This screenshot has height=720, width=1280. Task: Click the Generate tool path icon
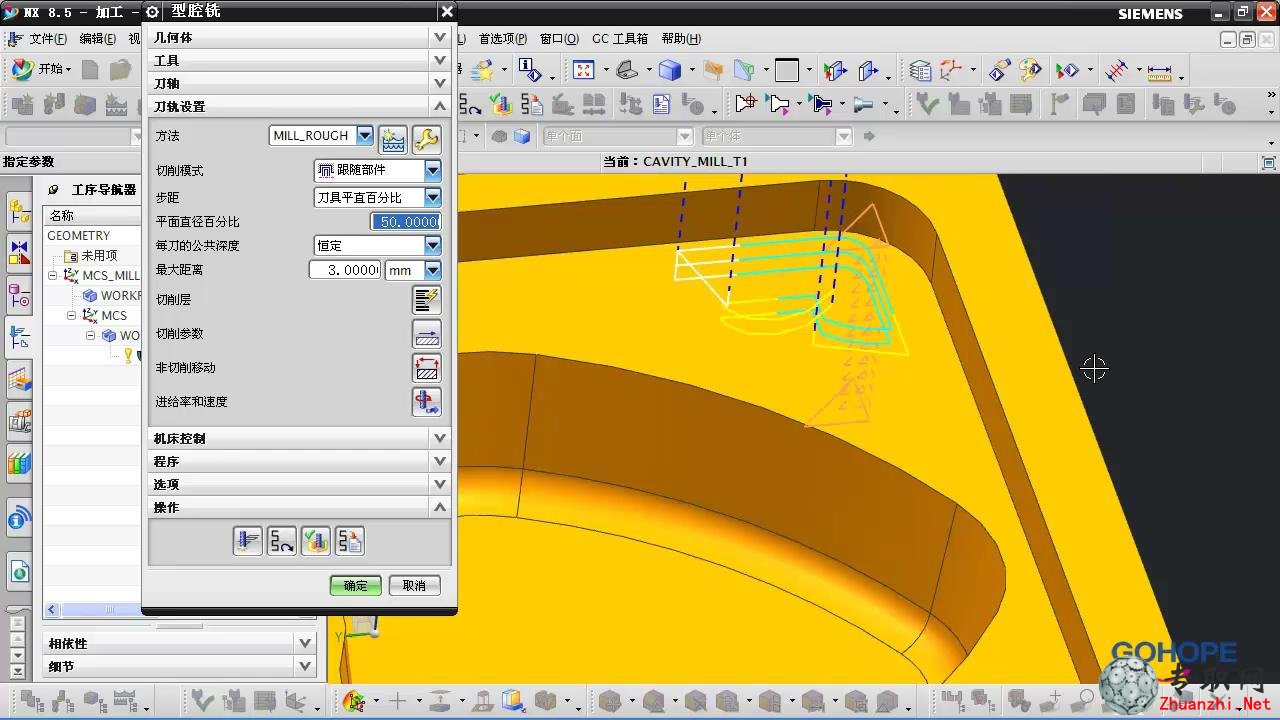tap(248, 541)
